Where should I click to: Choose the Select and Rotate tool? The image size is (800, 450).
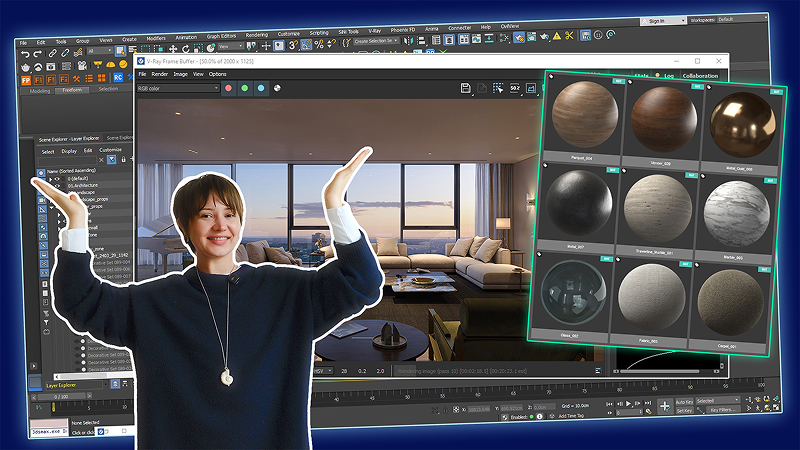[185, 48]
